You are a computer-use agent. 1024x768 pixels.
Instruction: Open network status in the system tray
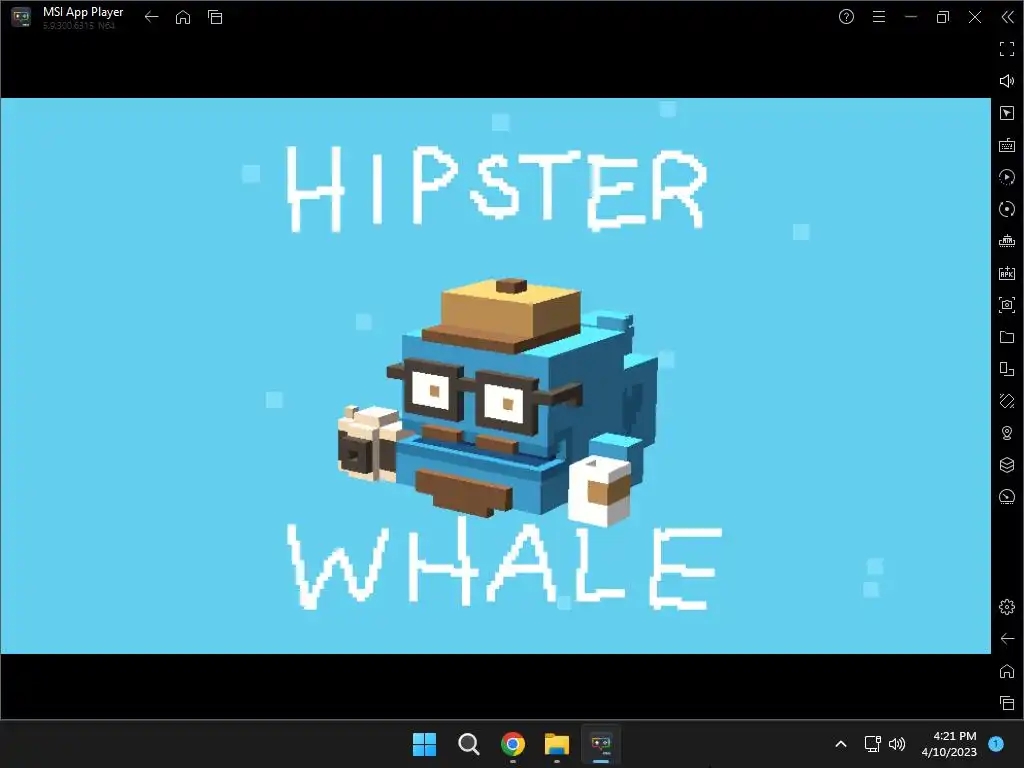[872, 744]
